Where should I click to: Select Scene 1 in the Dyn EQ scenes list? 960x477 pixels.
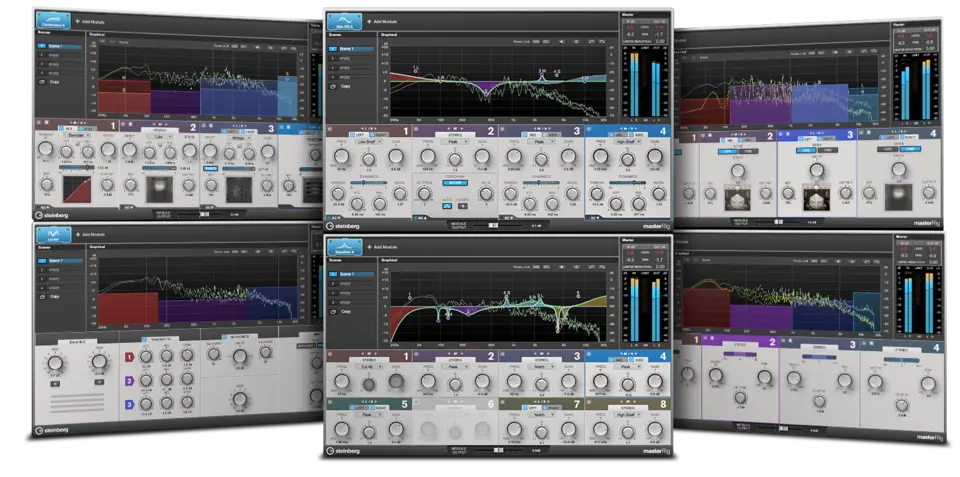(349, 48)
